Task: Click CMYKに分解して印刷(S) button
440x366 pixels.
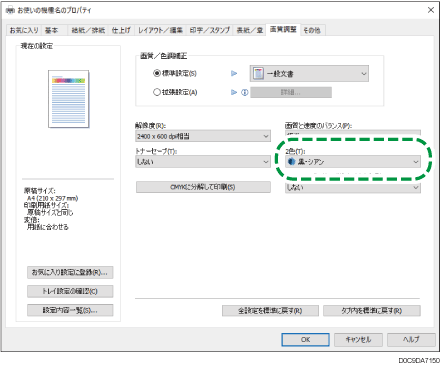Action: (203, 187)
